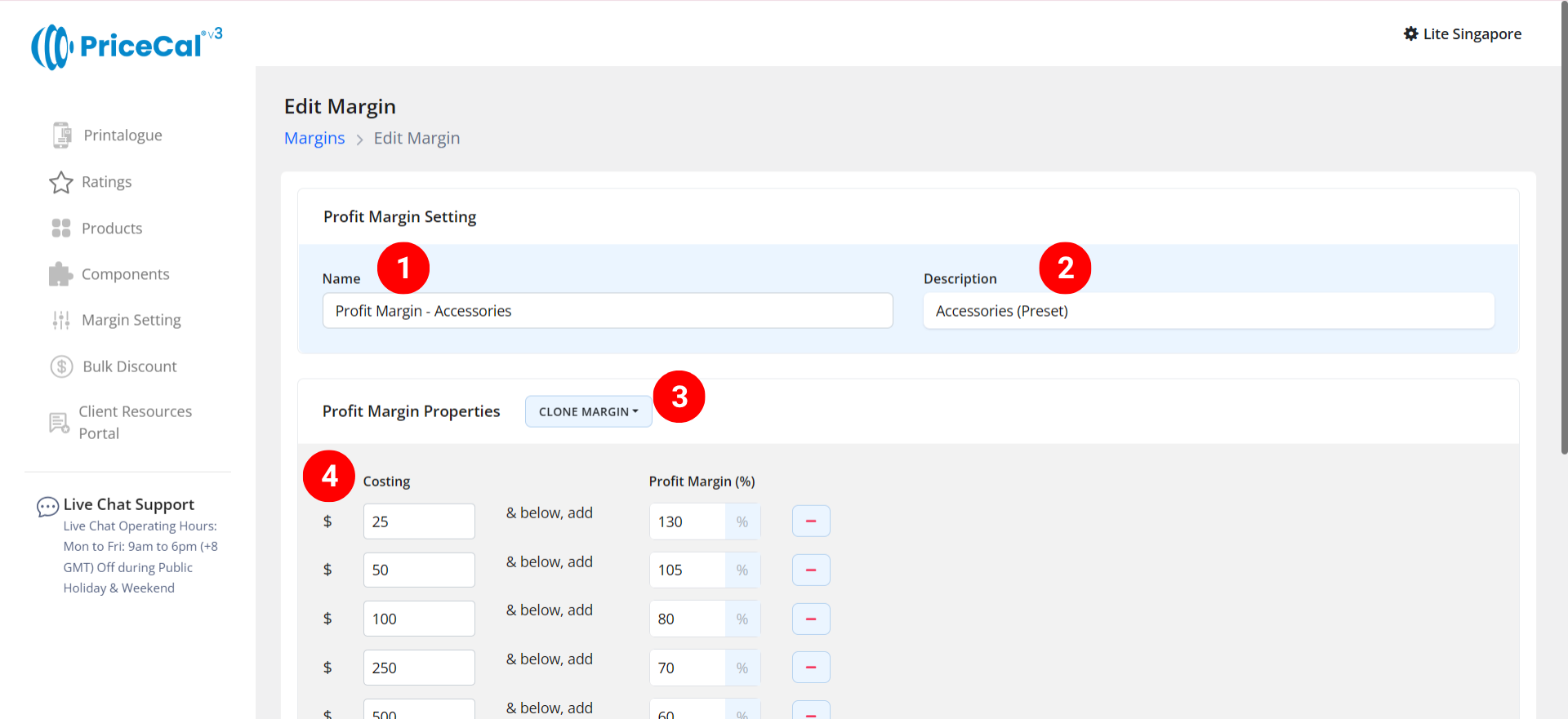
Task: Open Printalogue from the sidebar icon
Action: (62, 135)
